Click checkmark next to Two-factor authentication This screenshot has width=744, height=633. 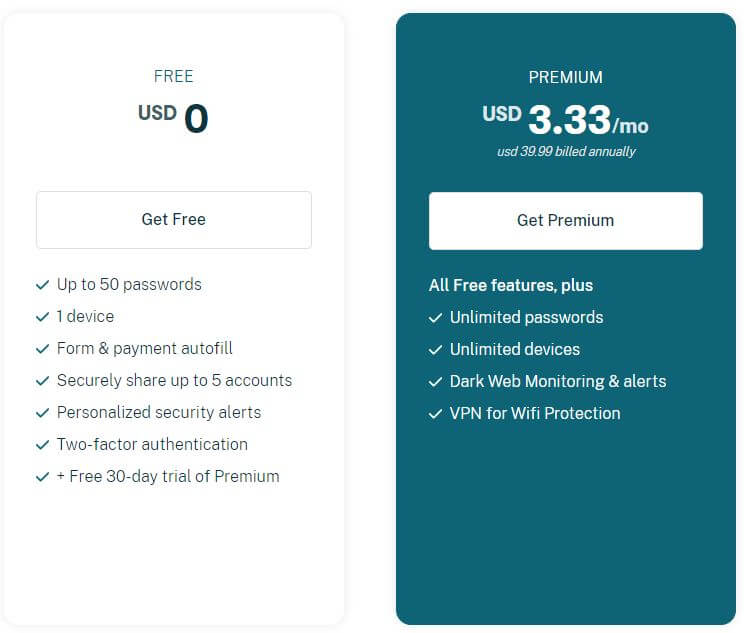point(43,445)
